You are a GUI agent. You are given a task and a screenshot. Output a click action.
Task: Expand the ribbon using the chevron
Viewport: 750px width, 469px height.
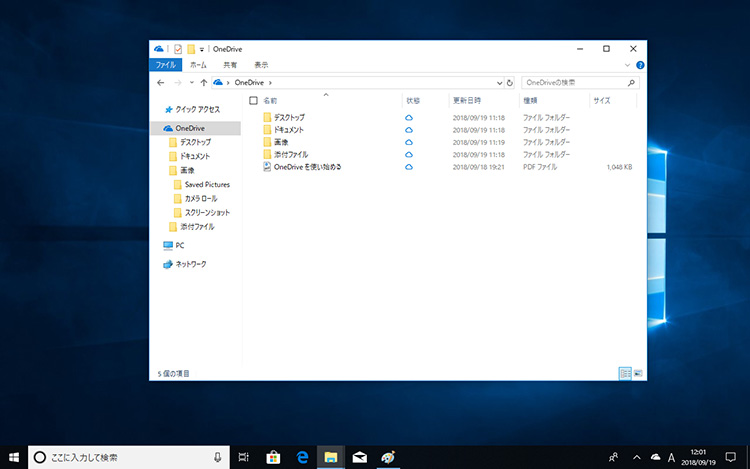coord(628,64)
